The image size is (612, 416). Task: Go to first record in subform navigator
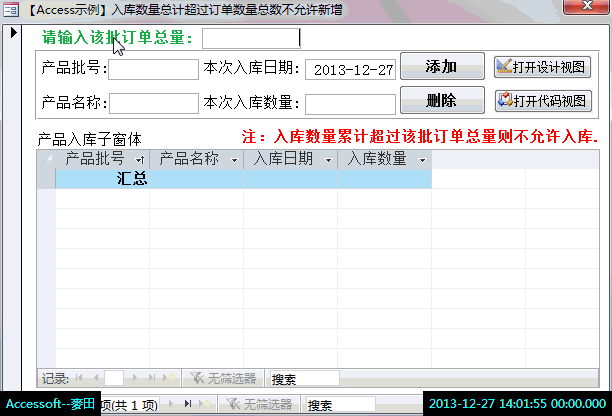79,377
